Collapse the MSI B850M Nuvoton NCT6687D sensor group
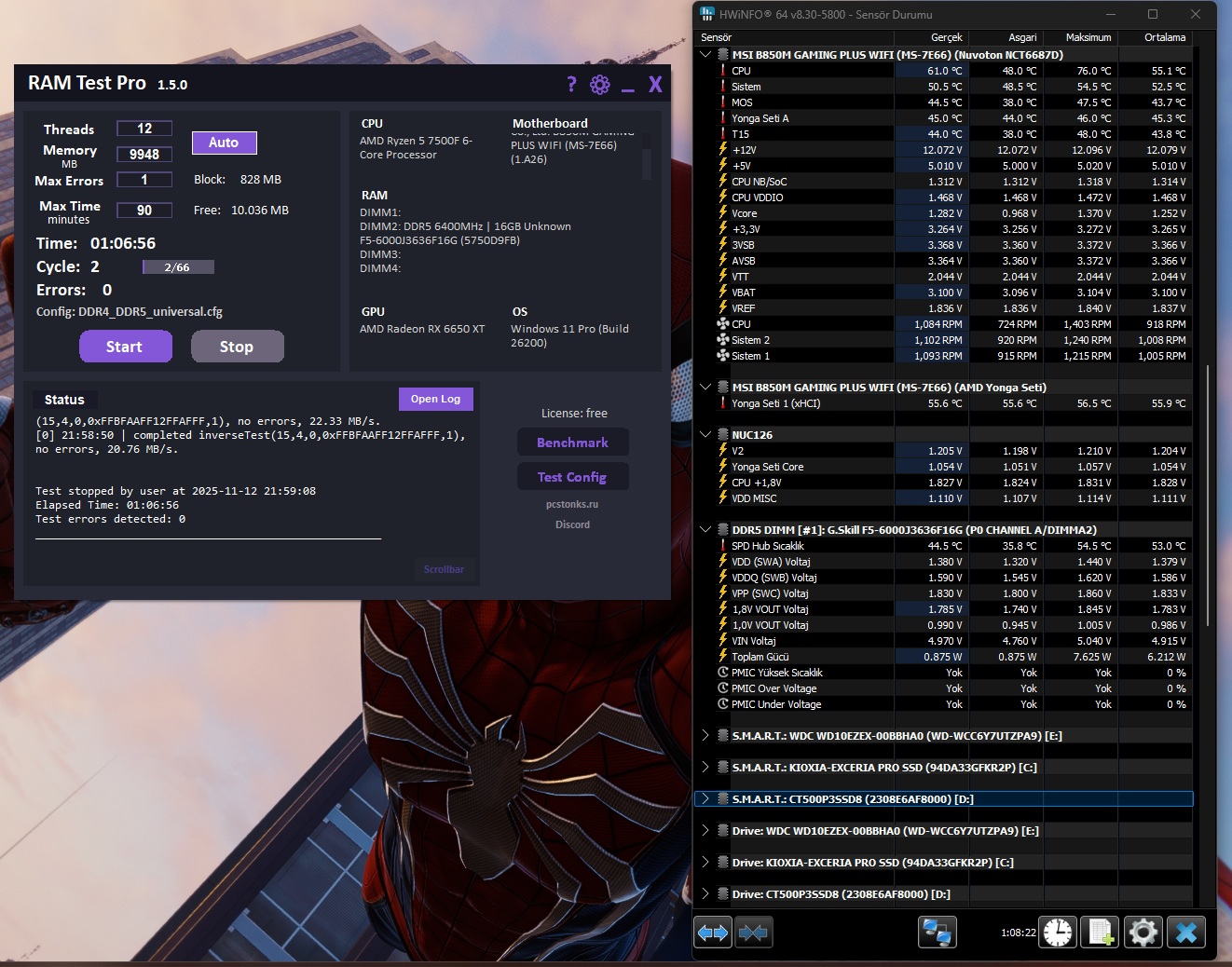This screenshot has width=1232, height=967. click(x=705, y=55)
